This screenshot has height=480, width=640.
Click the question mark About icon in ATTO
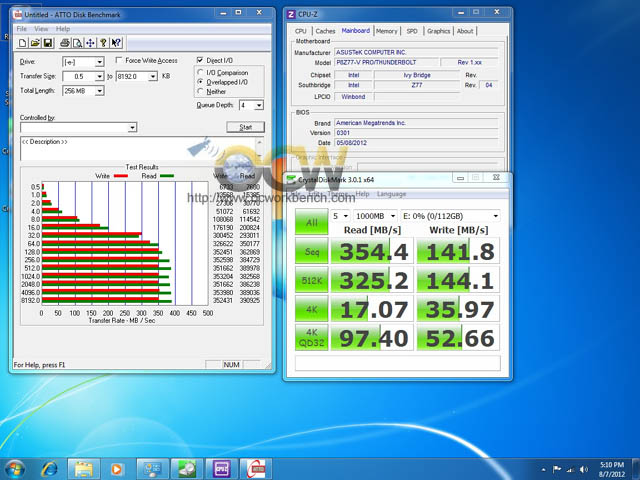coord(103,43)
